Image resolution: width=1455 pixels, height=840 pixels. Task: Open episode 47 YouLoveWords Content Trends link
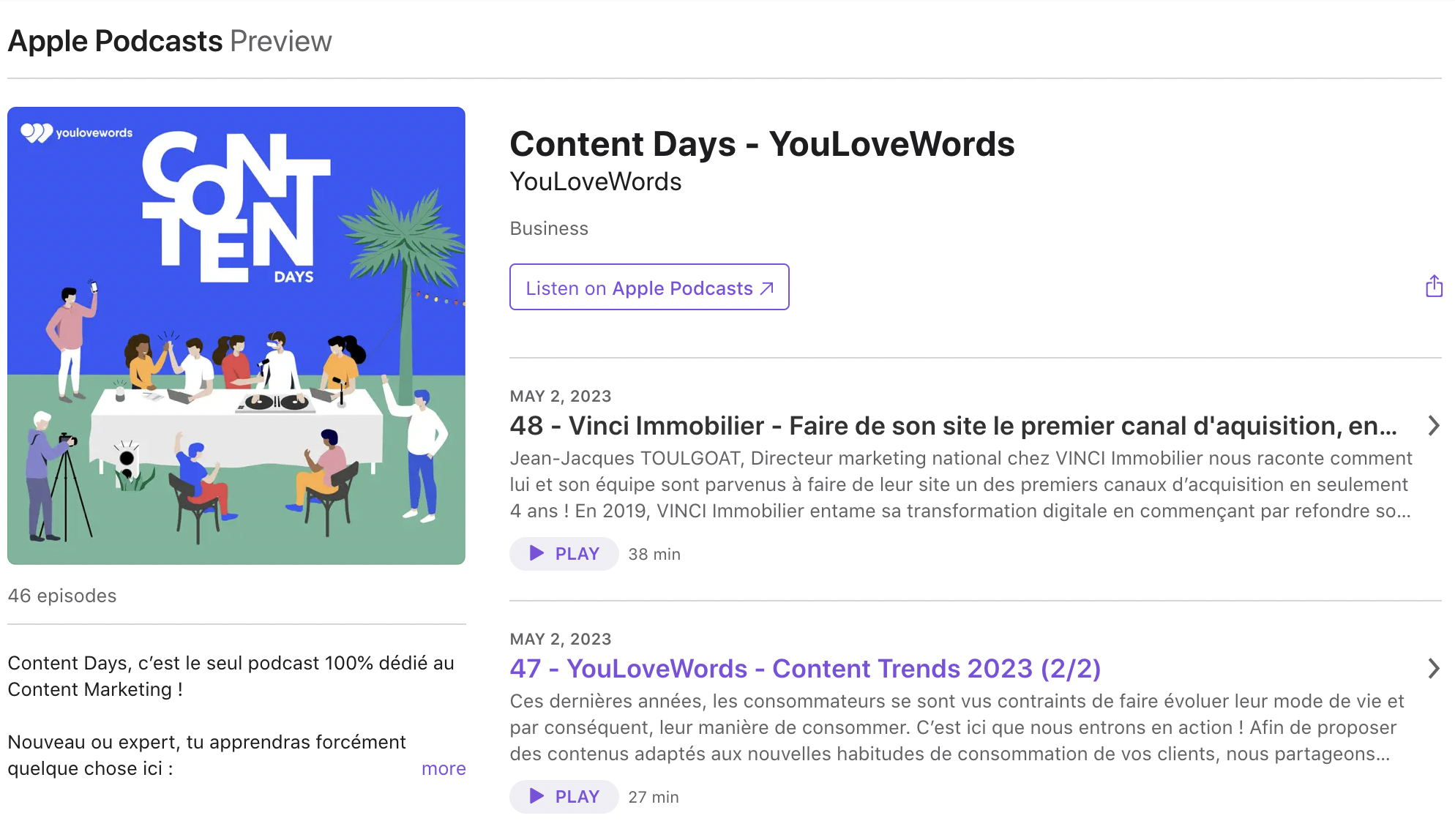click(x=805, y=669)
